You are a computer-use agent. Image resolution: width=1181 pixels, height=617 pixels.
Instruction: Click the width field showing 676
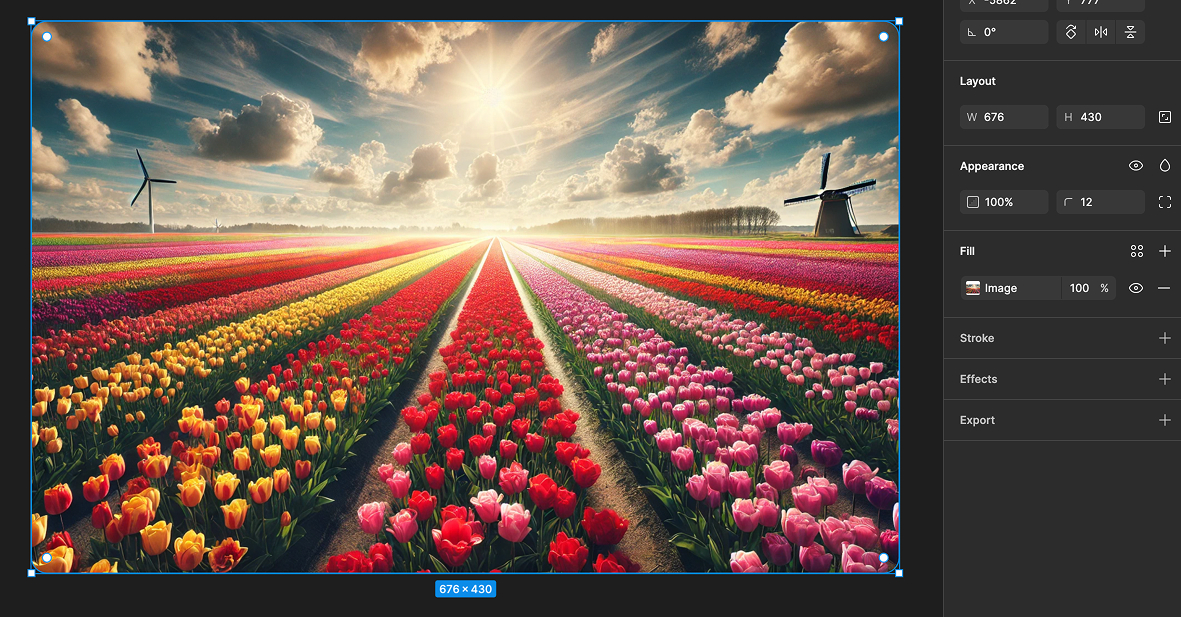(1004, 117)
